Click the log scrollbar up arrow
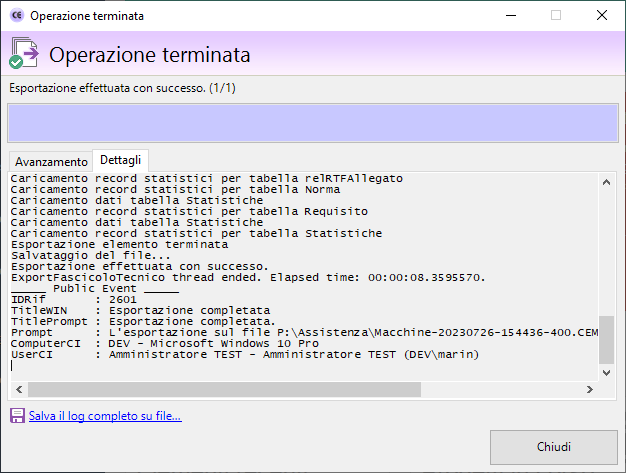The width and height of the screenshot is (626, 473). pos(606,181)
